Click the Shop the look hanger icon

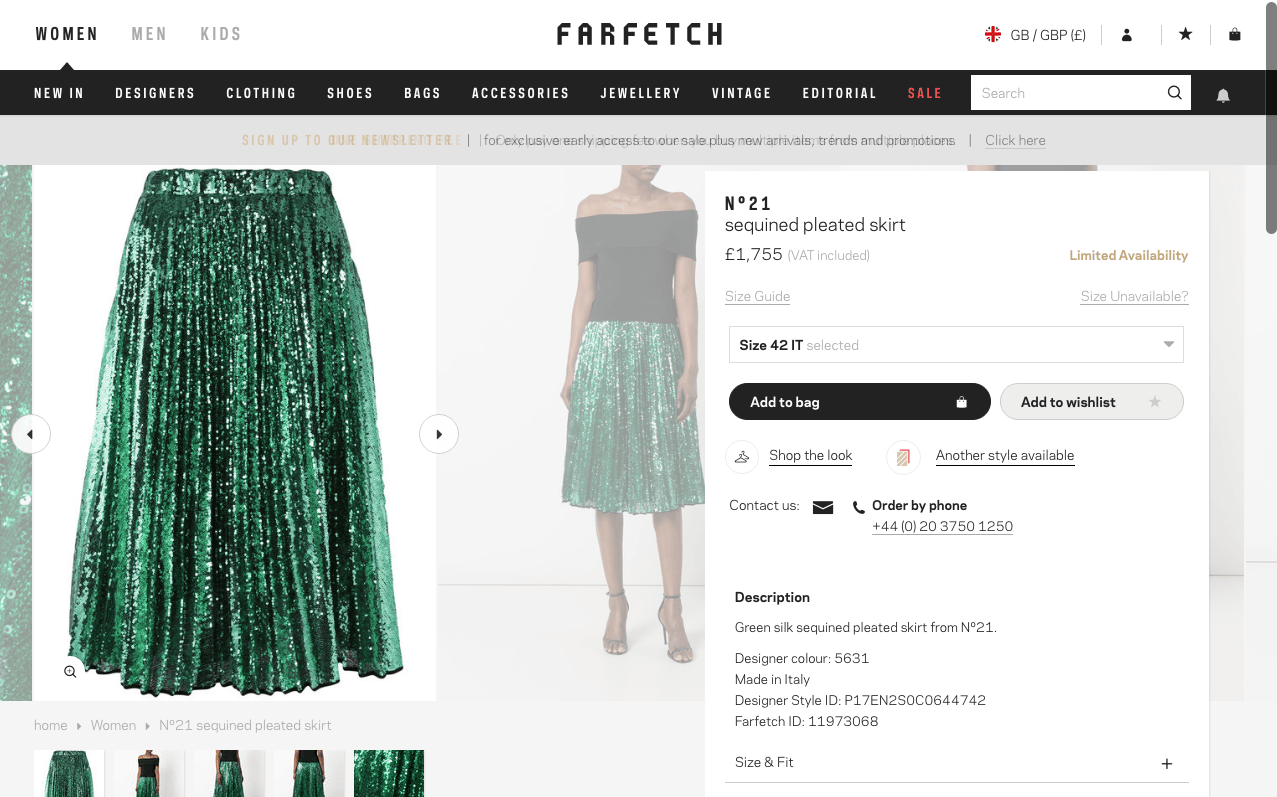click(742, 457)
